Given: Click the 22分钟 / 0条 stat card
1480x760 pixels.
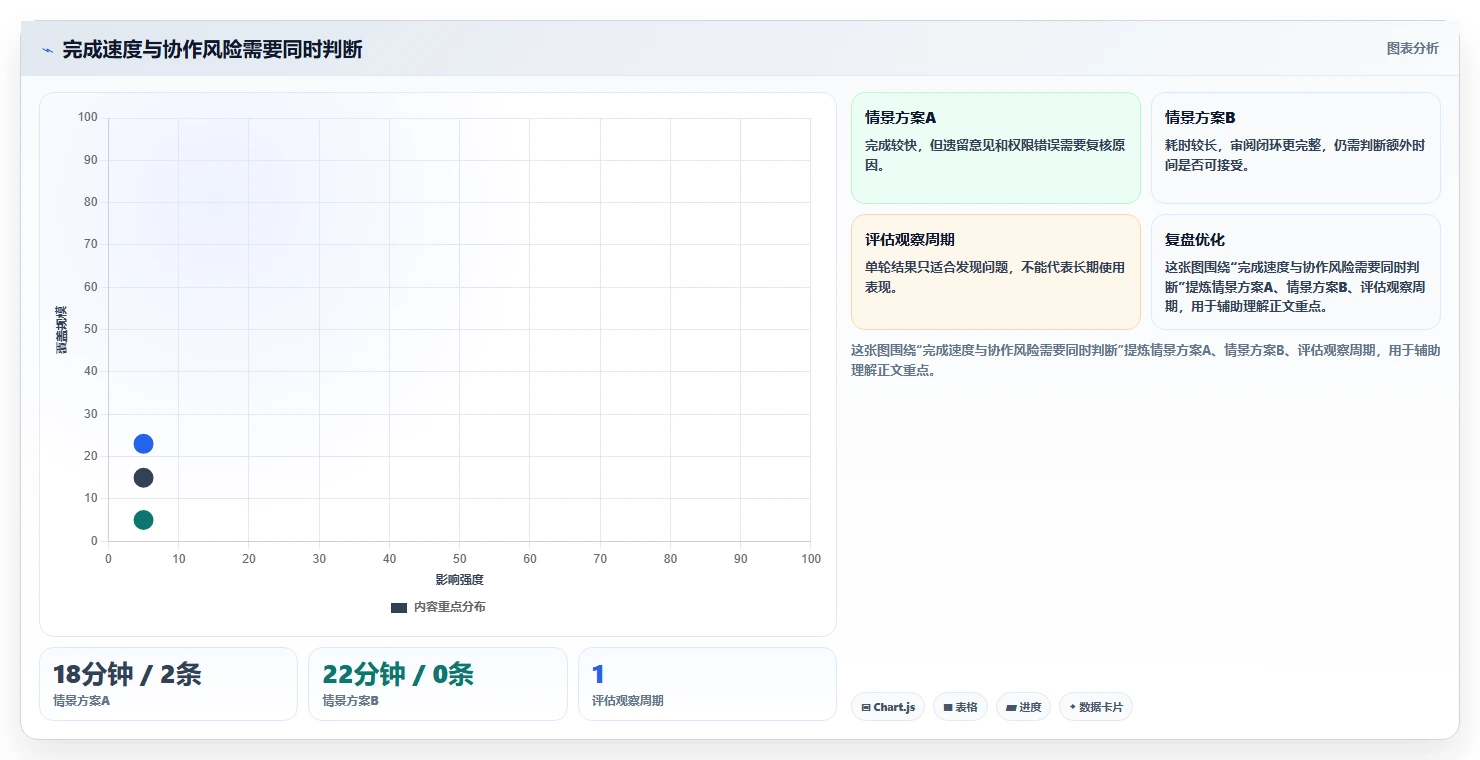Looking at the screenshot, I should tap(437, 684).
